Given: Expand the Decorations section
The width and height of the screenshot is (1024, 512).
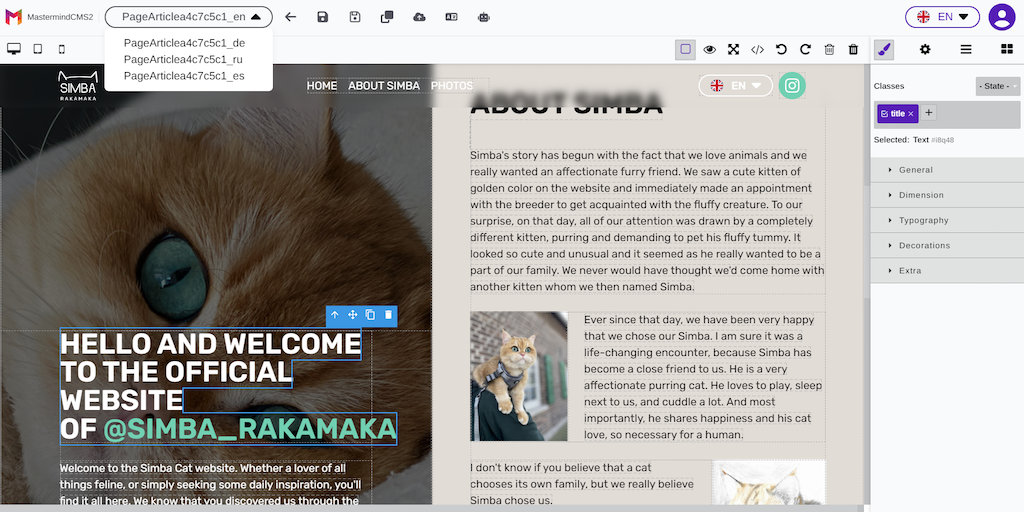Looking at the screenshot, I should pos(924,245).
